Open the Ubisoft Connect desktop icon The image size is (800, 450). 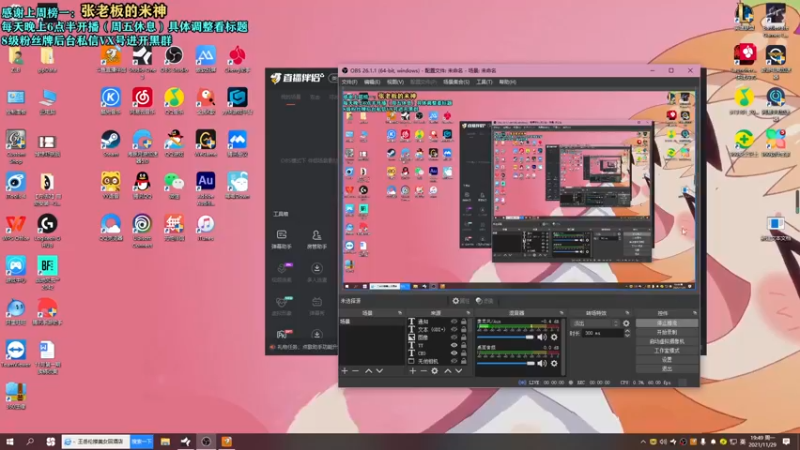pyautogui.click(x=142, y=231)
